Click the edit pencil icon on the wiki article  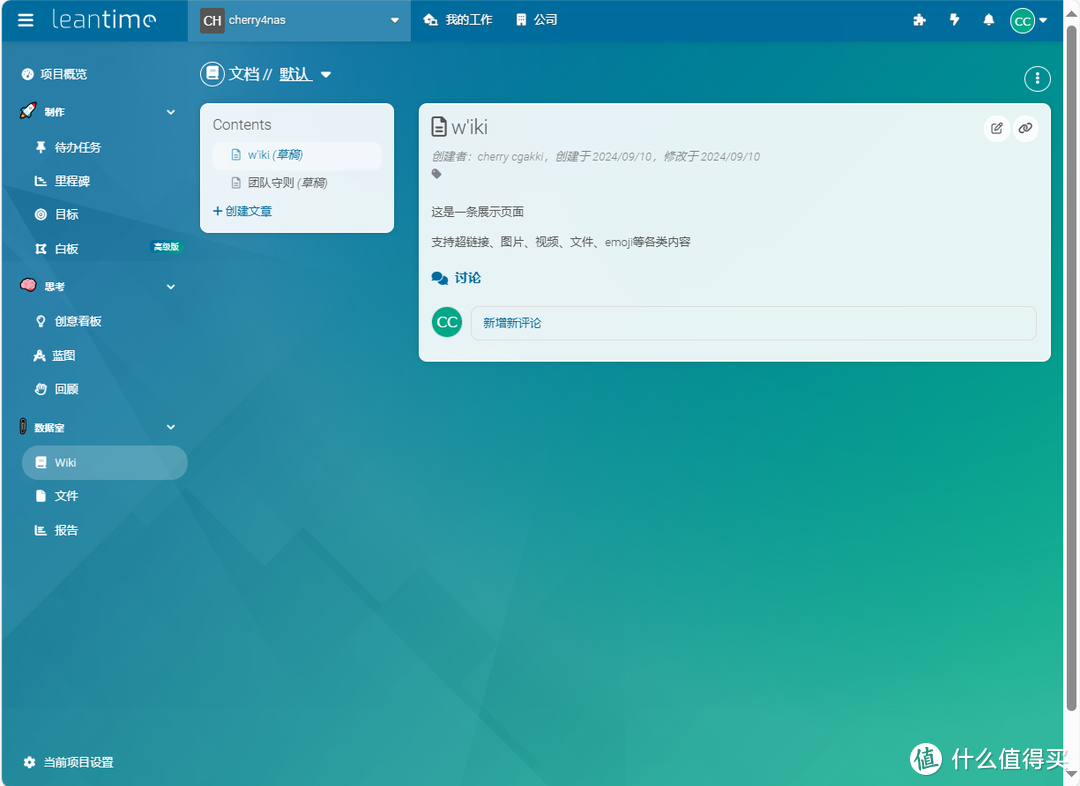(x=996, y=128)
